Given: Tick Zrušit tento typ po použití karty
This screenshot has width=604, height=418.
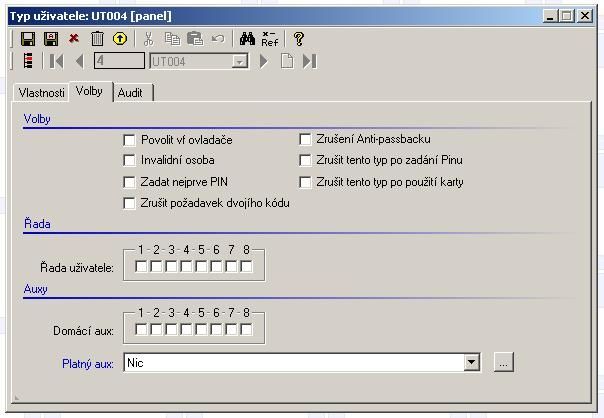Looking at the screenshot, I should point(306,182).
